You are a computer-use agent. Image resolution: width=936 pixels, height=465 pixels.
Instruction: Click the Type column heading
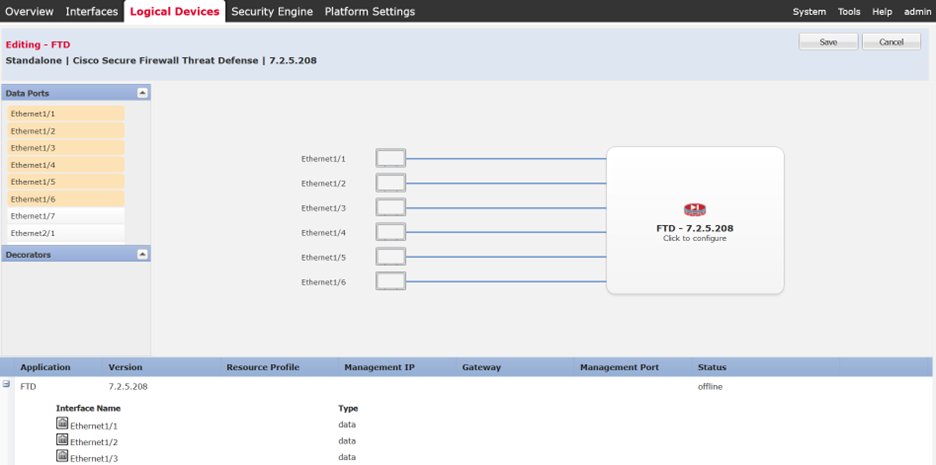(348, 408)
